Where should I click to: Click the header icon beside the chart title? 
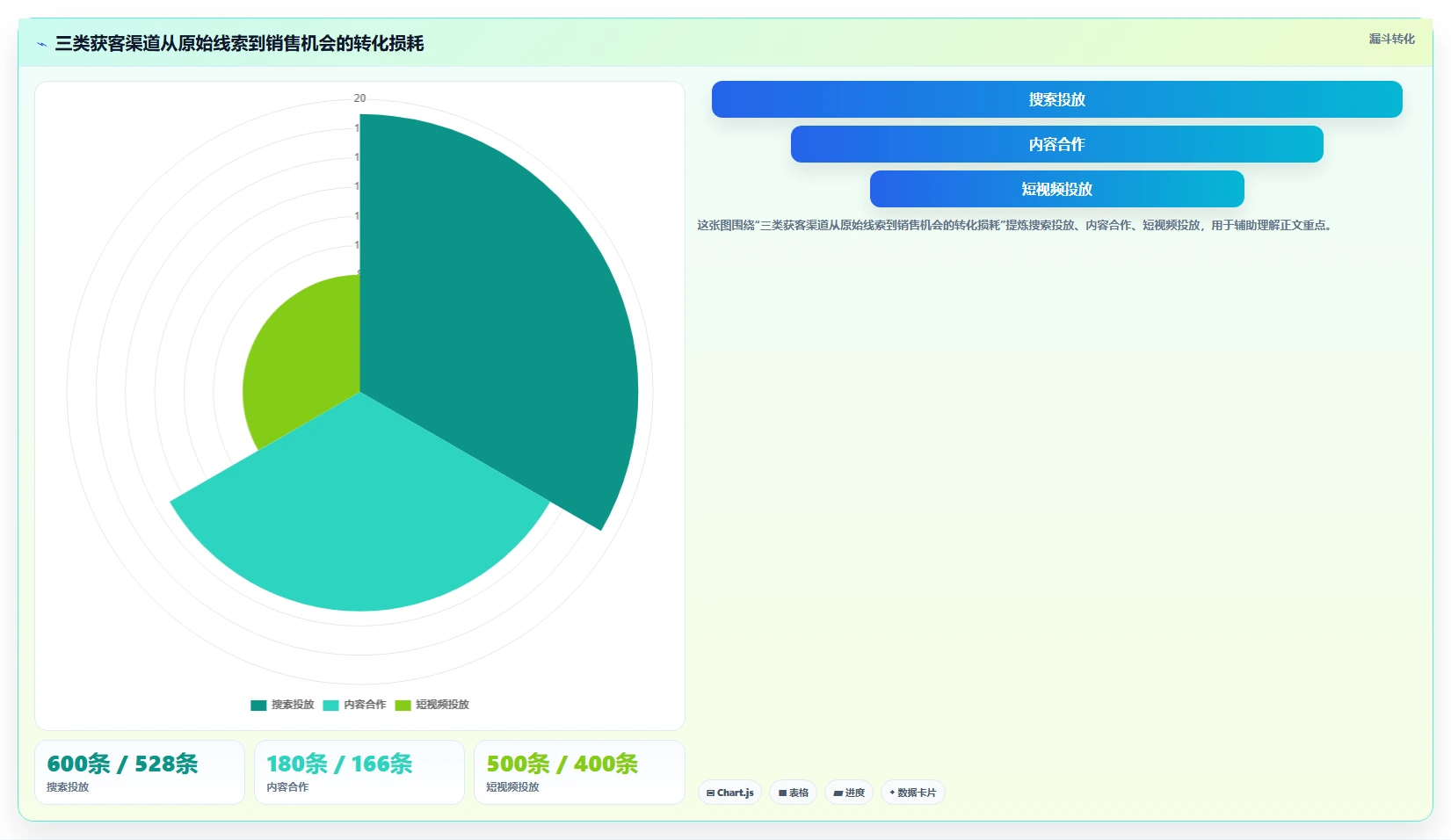pyautogui.click(x=41, y=44)
